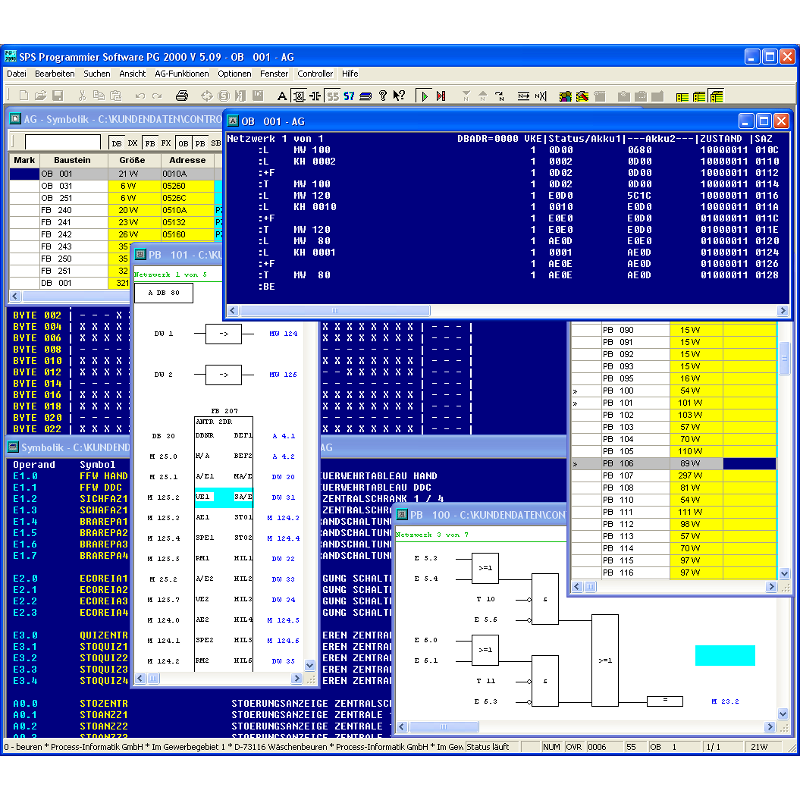Open the Suchen menu
Viewport: 800px width, 800px height.
point(97,73)
